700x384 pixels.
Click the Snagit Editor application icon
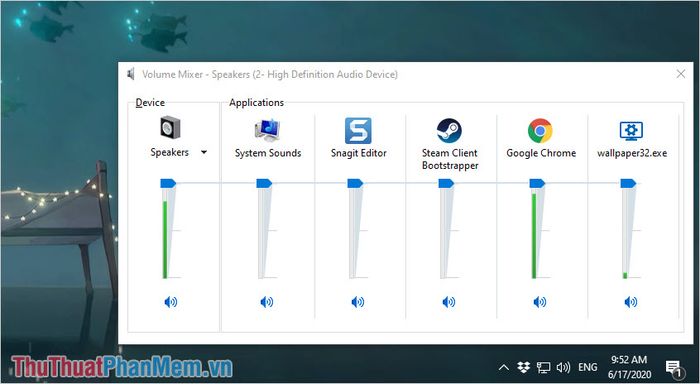358,130
